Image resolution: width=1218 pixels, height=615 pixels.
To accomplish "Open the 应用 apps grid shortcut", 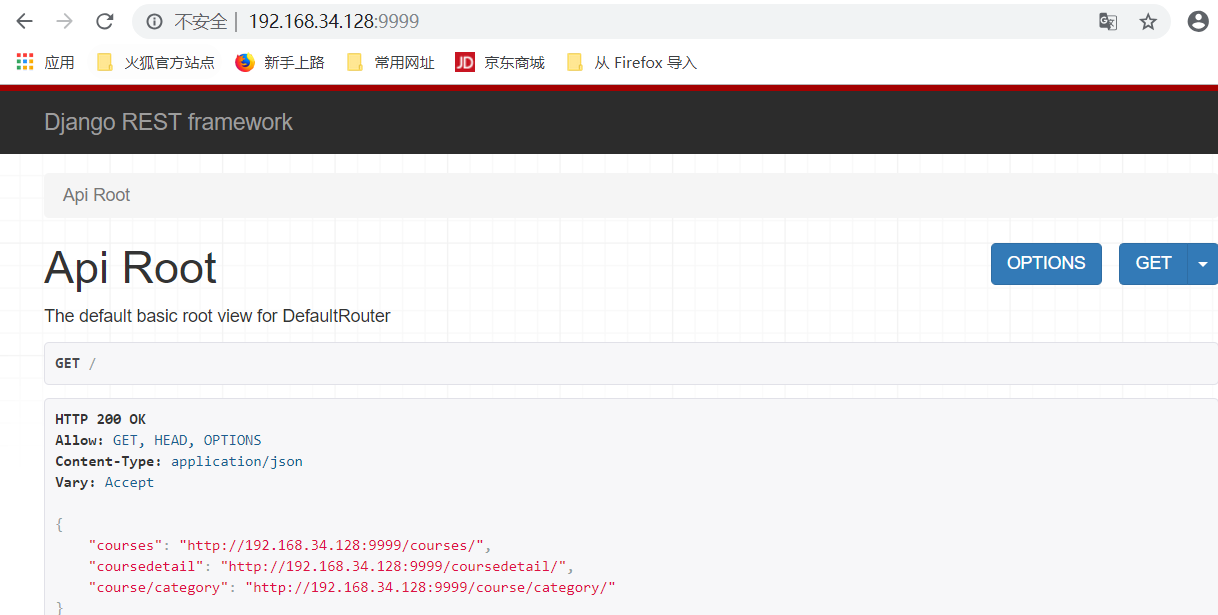I will tap(46, 62).
